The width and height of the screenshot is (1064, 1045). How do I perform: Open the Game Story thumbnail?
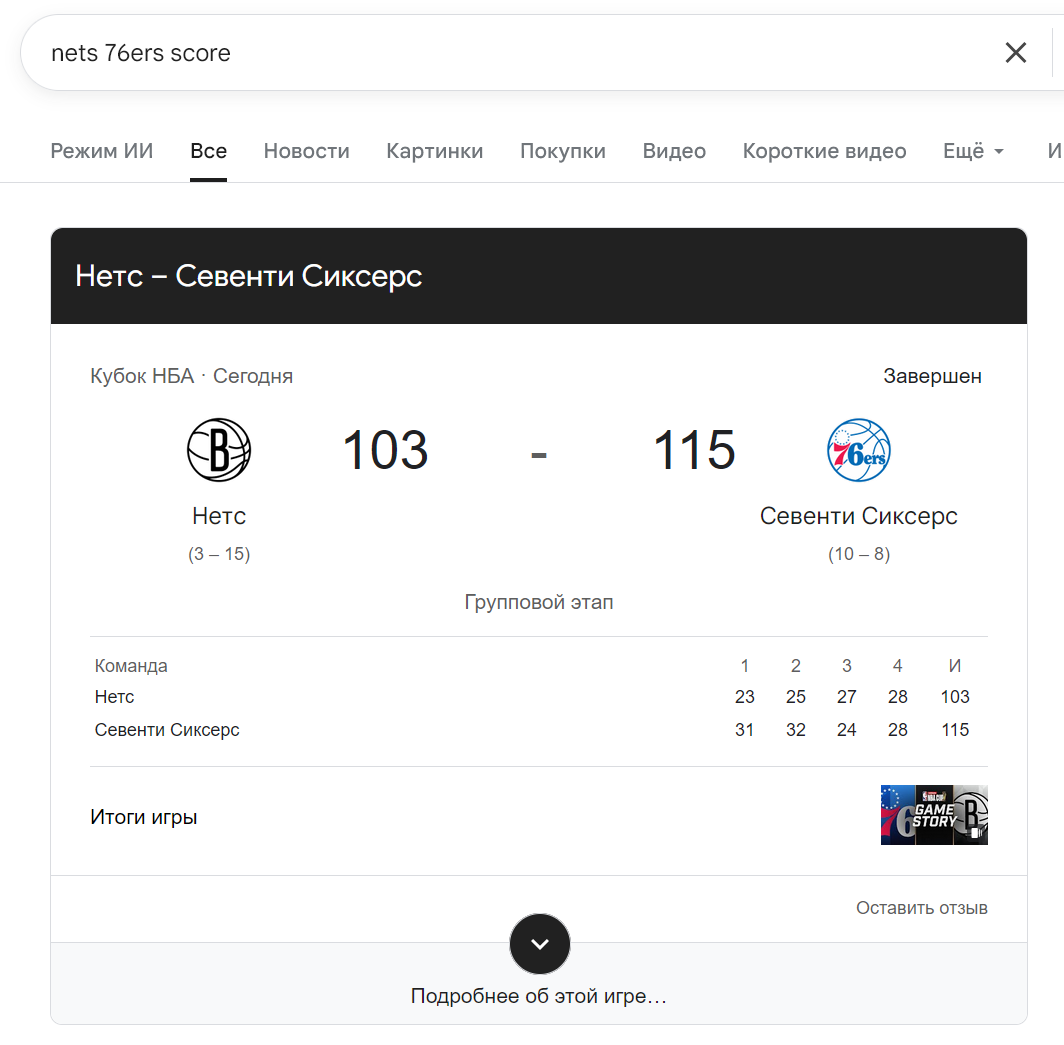click(934, 815)
